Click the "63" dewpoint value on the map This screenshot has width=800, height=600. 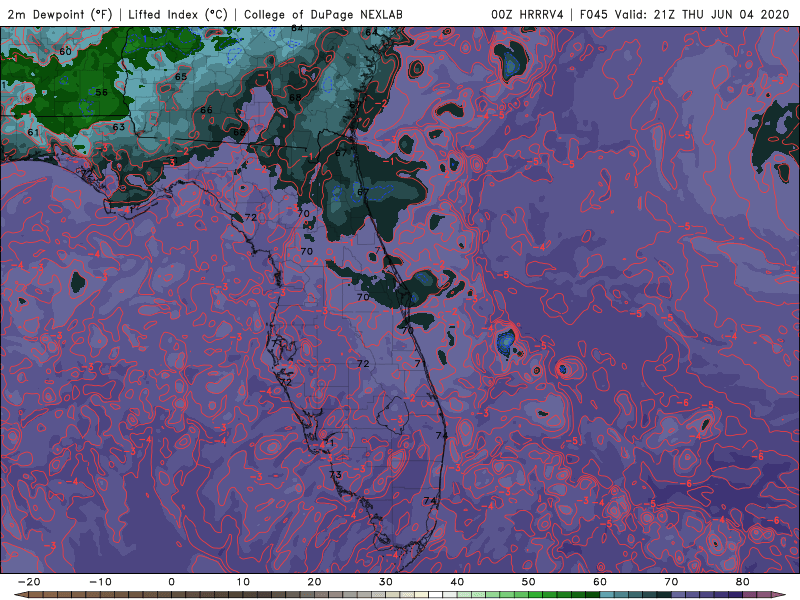coord(118,127)
